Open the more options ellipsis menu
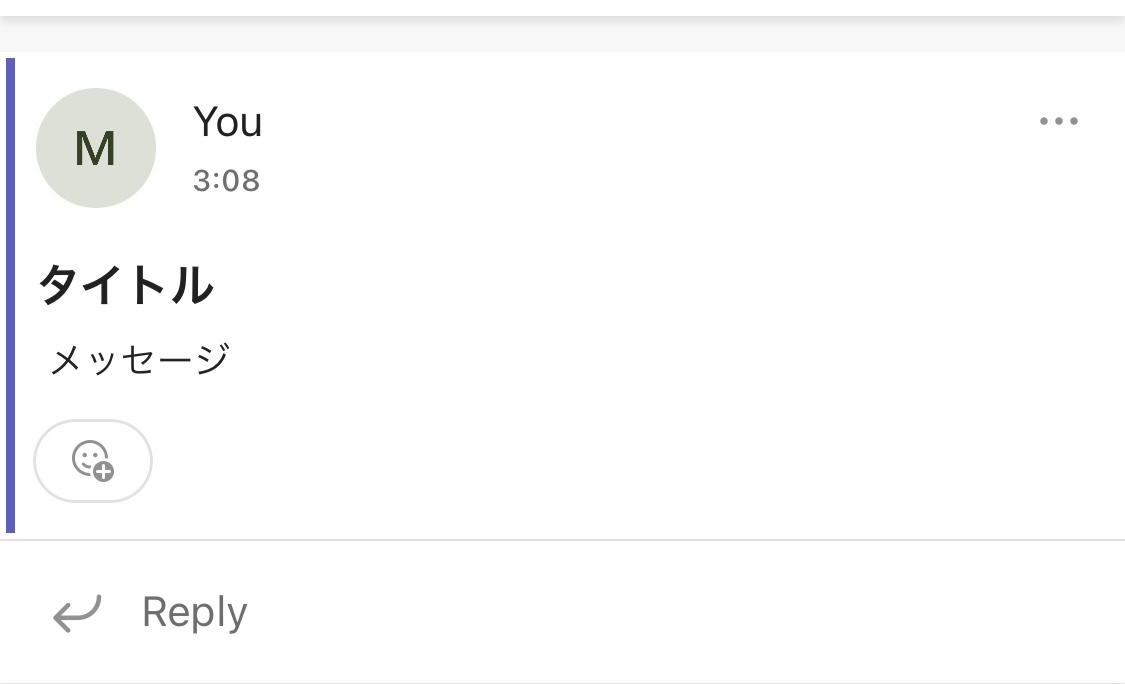The height and width of the screenshot is (684, 1125). click(x=1059, y=121)
